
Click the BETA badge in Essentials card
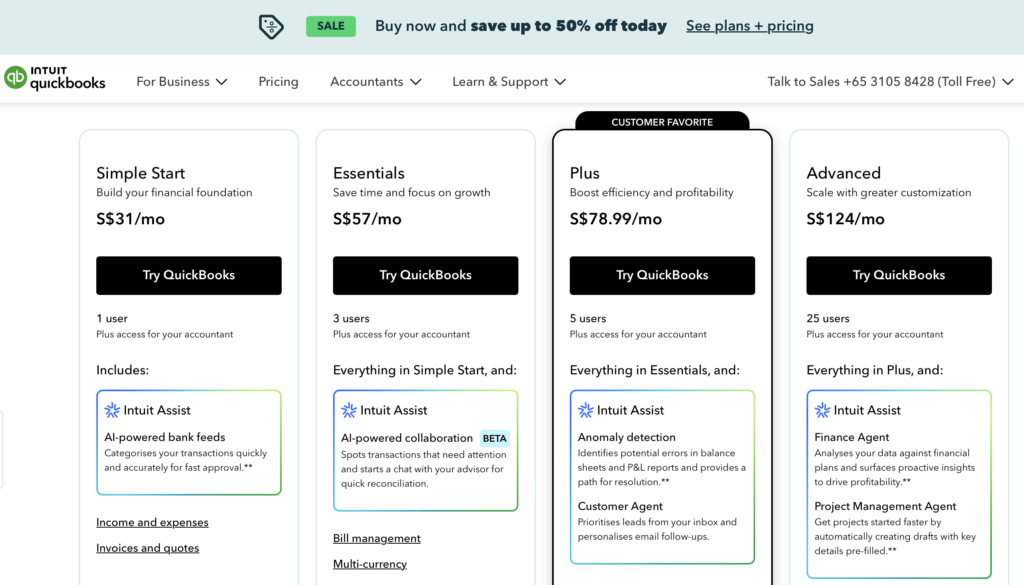pyautogui.click(x=495, y=438)
